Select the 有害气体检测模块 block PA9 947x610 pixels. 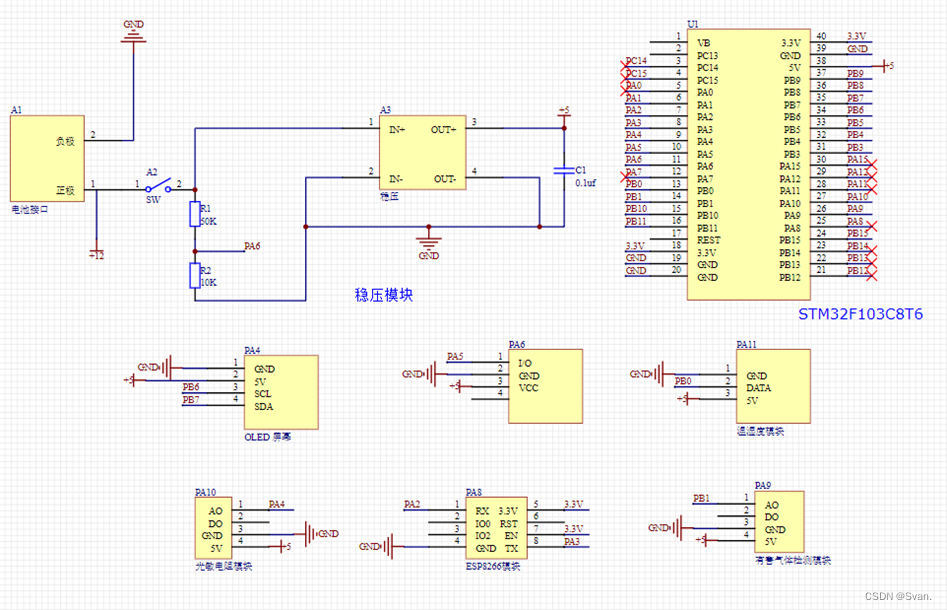780,522
